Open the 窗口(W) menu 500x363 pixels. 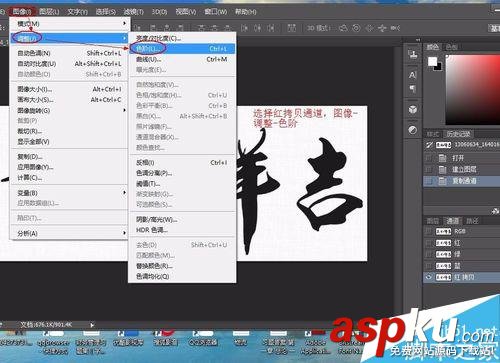[215, 12]
